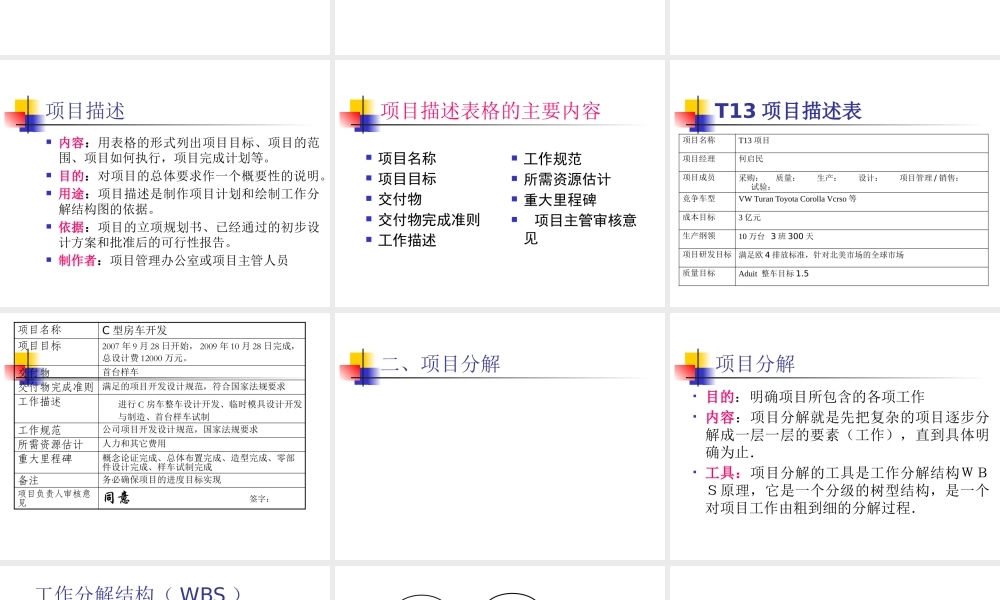Open the C型房车开发 table slide
Viewport: 1000px width, 600px height.
click(165, 436)
